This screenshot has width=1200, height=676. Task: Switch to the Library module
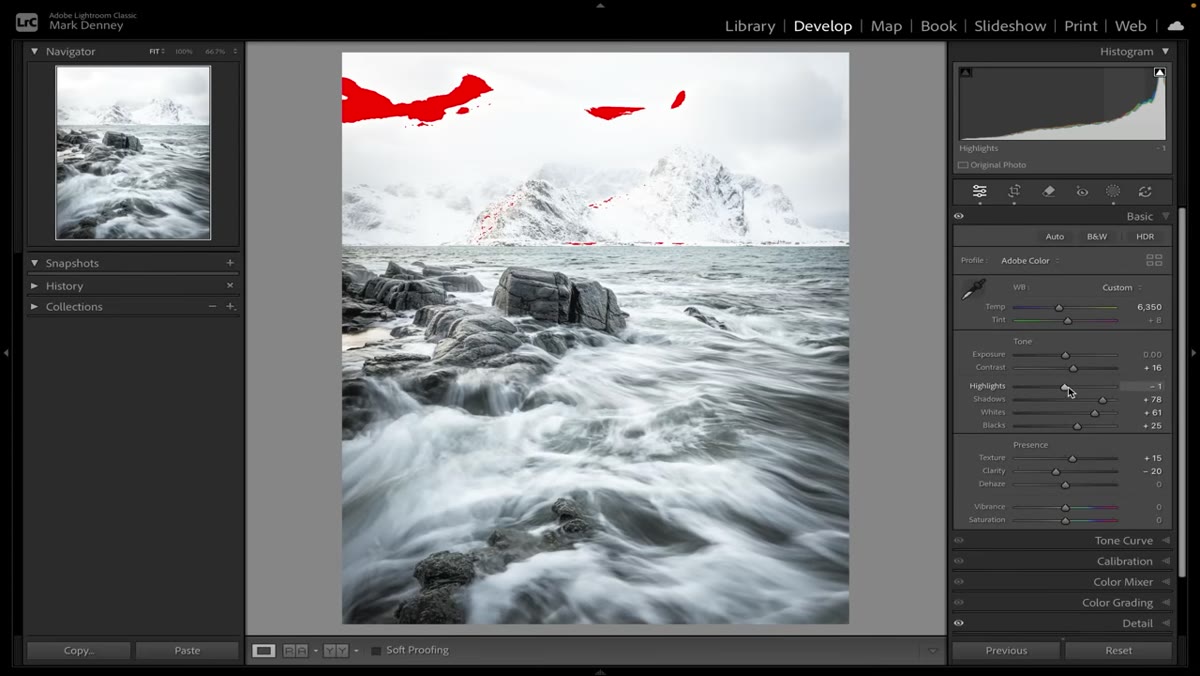750,26
